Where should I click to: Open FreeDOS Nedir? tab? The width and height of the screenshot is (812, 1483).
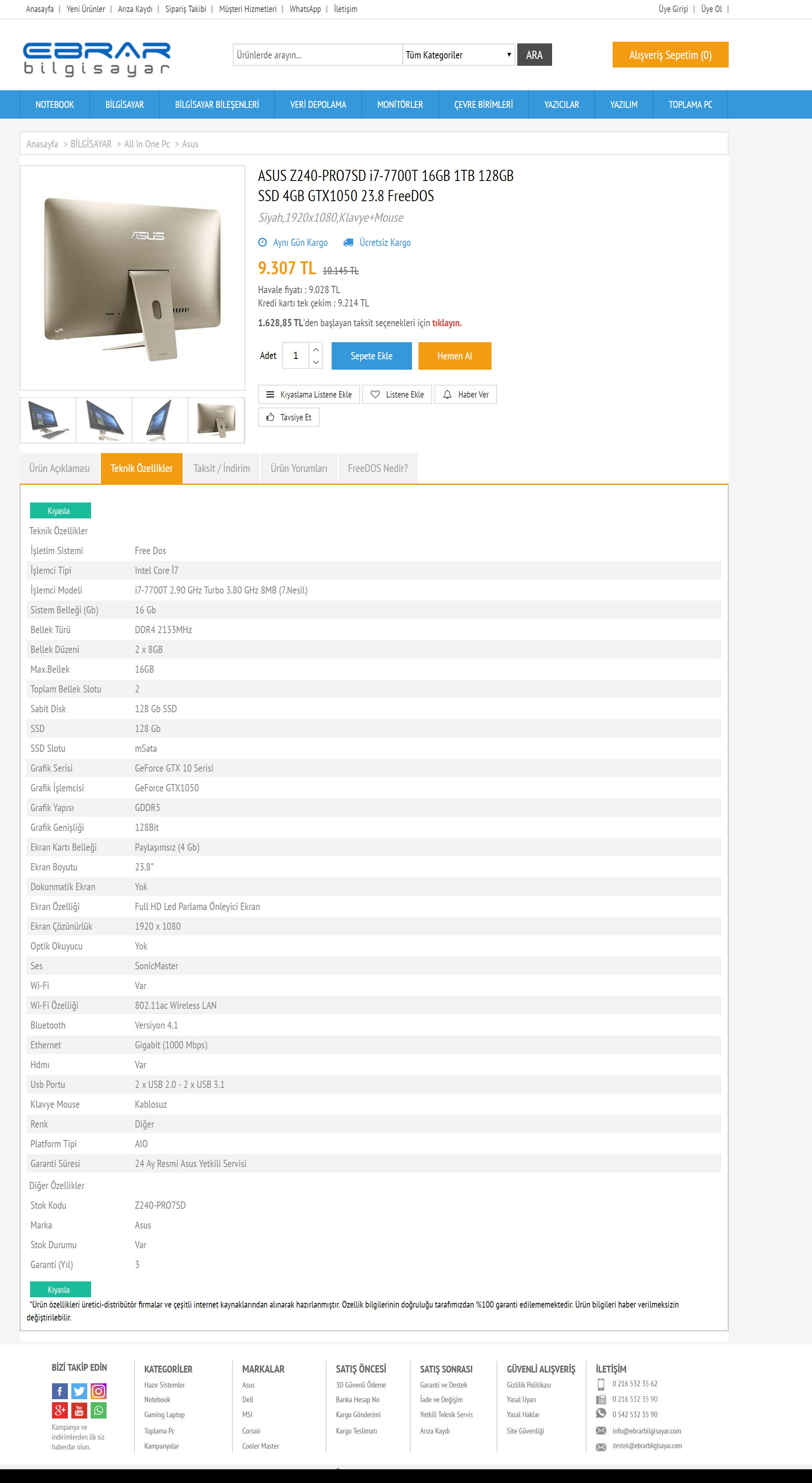378,468
